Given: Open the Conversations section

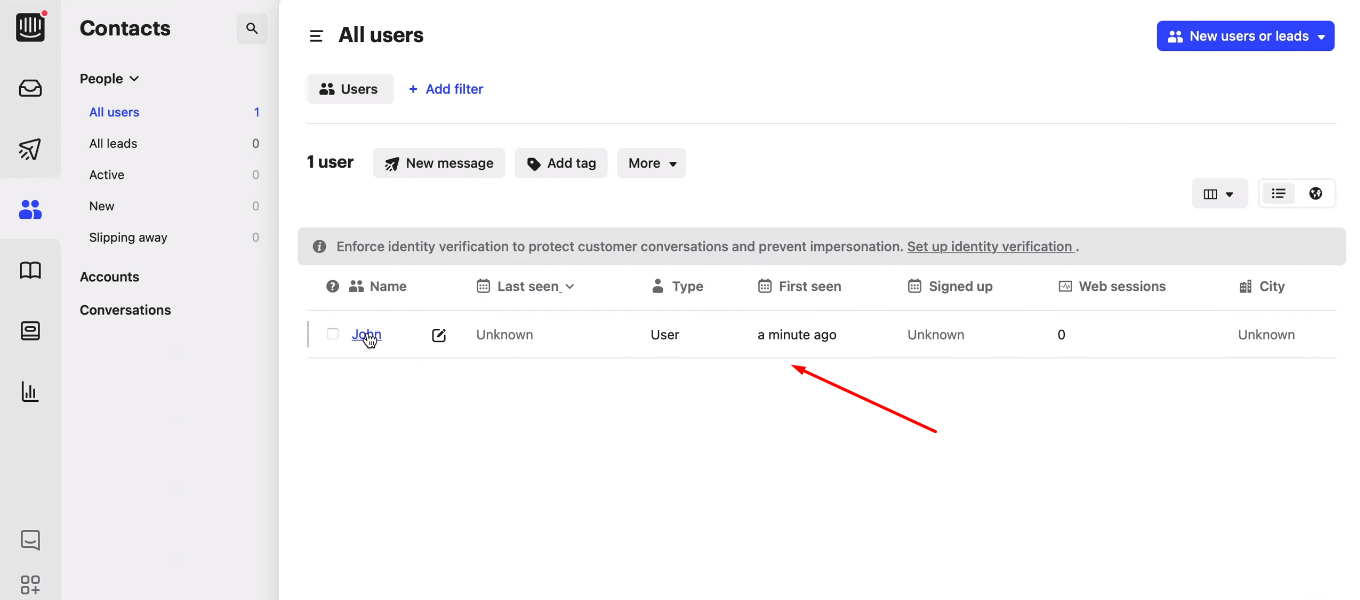Looking at the screenshot, I should [x=125, y=310].
